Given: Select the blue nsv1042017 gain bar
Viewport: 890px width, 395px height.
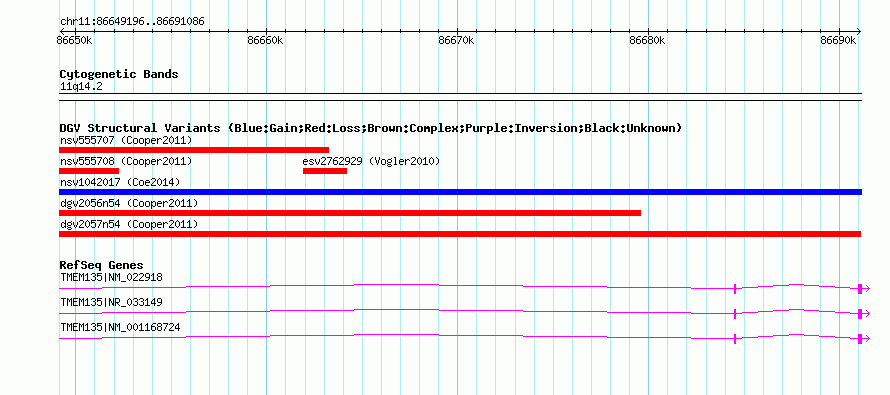Looking at the screenshot, I should point(460,192).
